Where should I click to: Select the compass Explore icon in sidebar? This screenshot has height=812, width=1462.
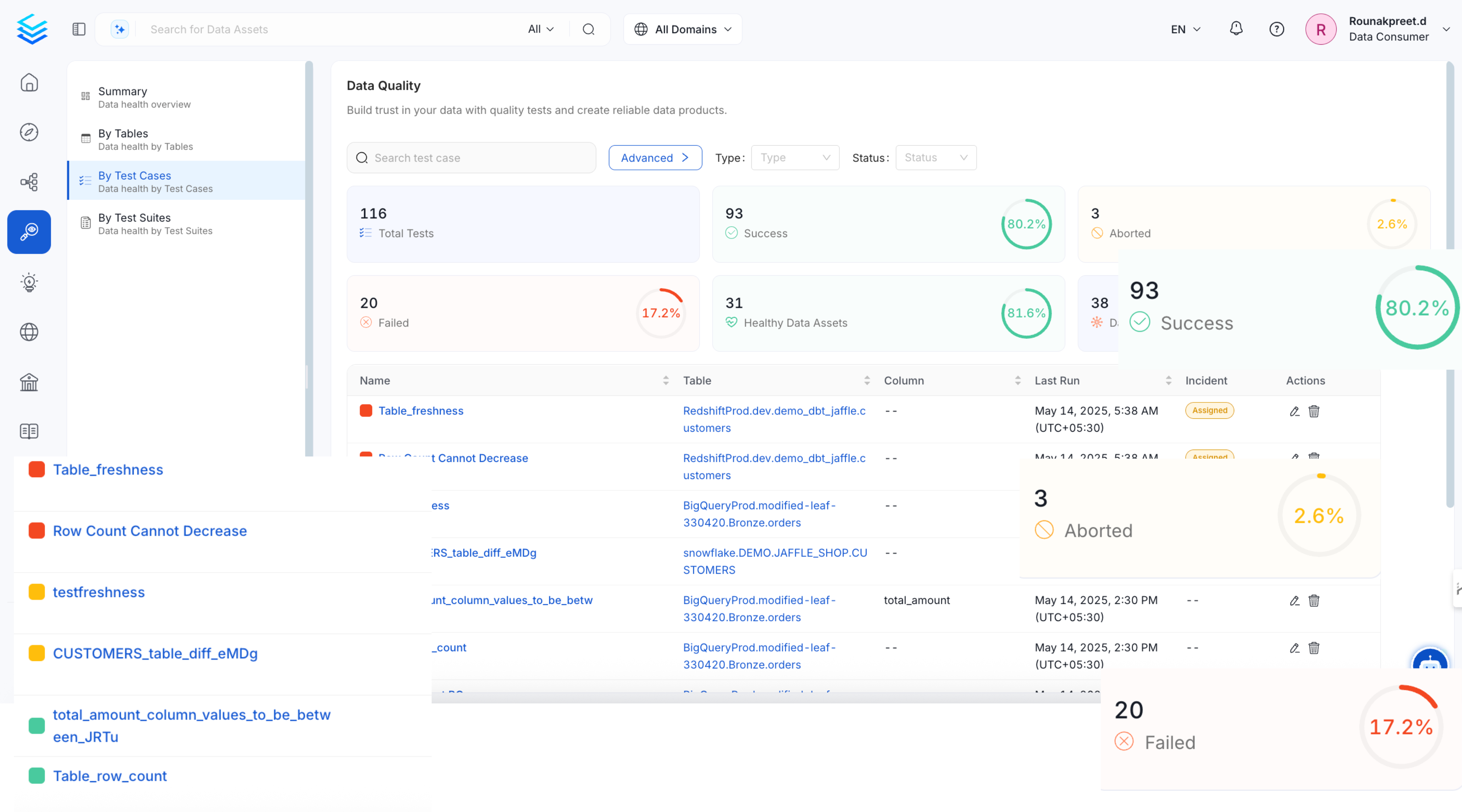pyautogui.click(x=29, y=132)
